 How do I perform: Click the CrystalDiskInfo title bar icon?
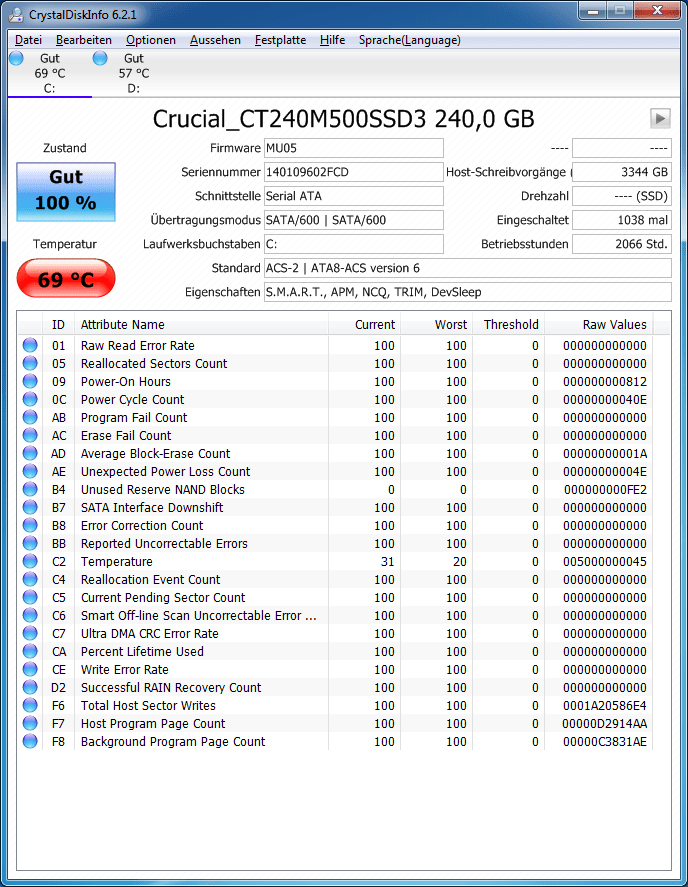click(x=17, y=15)
